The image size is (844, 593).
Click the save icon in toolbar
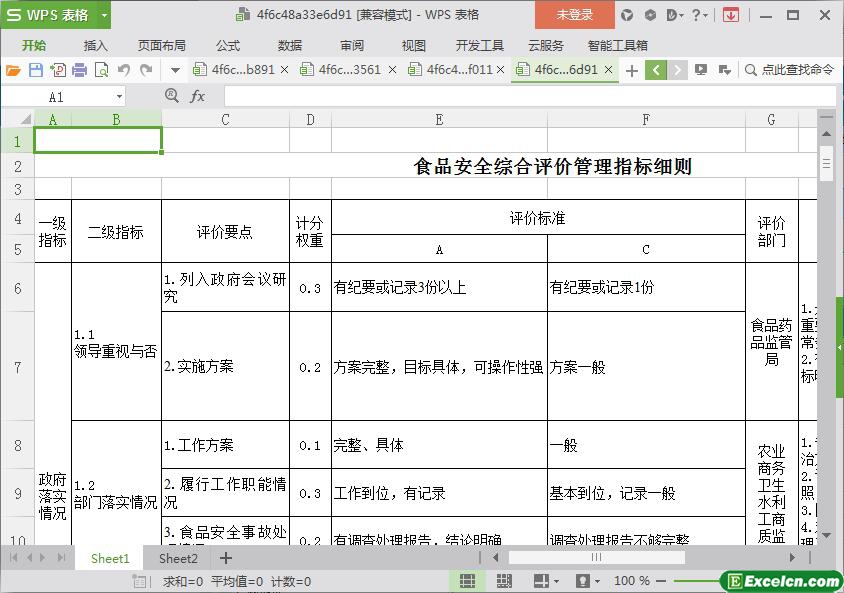pos(35,70)
